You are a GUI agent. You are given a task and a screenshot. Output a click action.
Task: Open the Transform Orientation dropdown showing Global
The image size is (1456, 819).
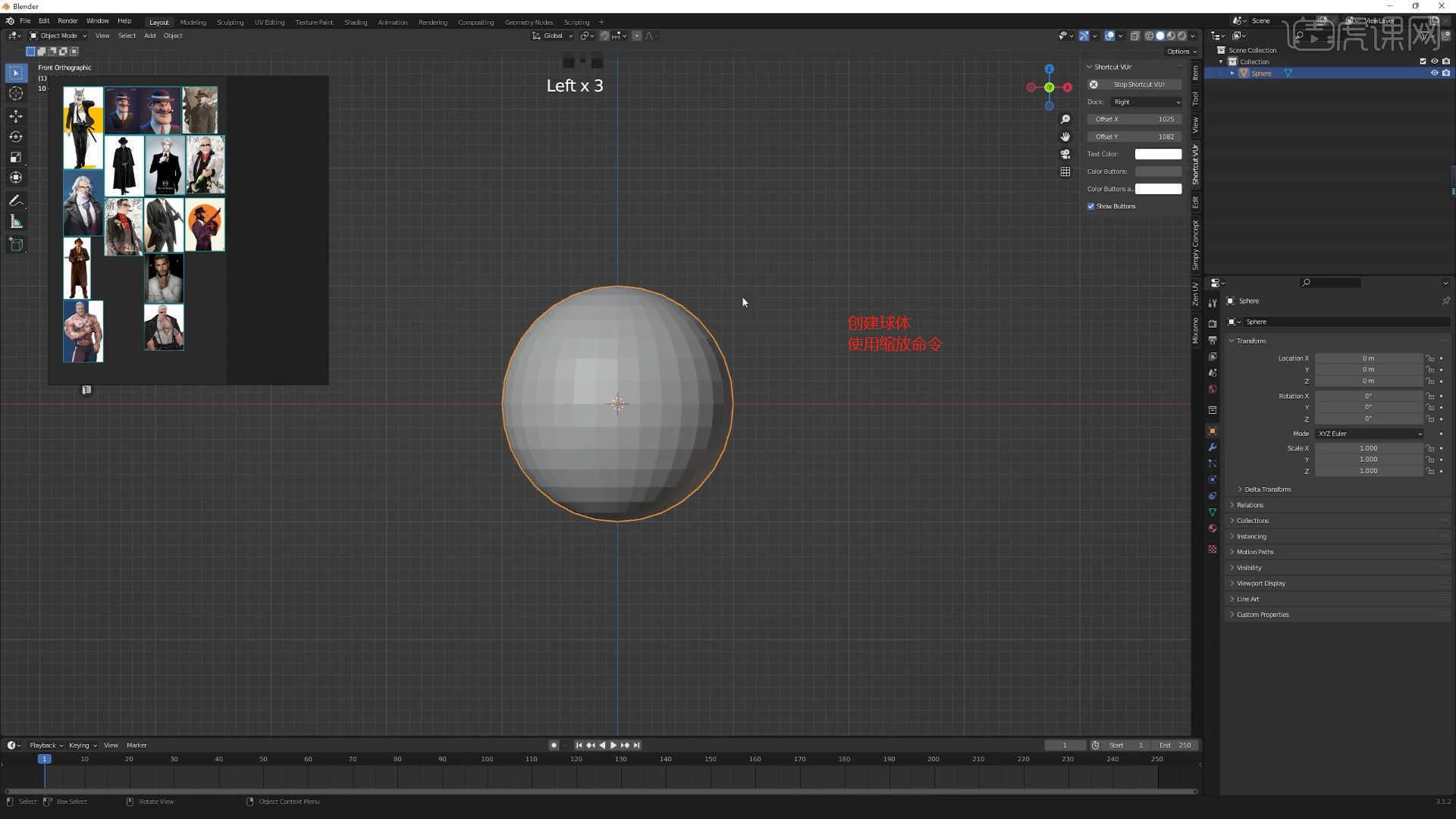coord(552,36)
